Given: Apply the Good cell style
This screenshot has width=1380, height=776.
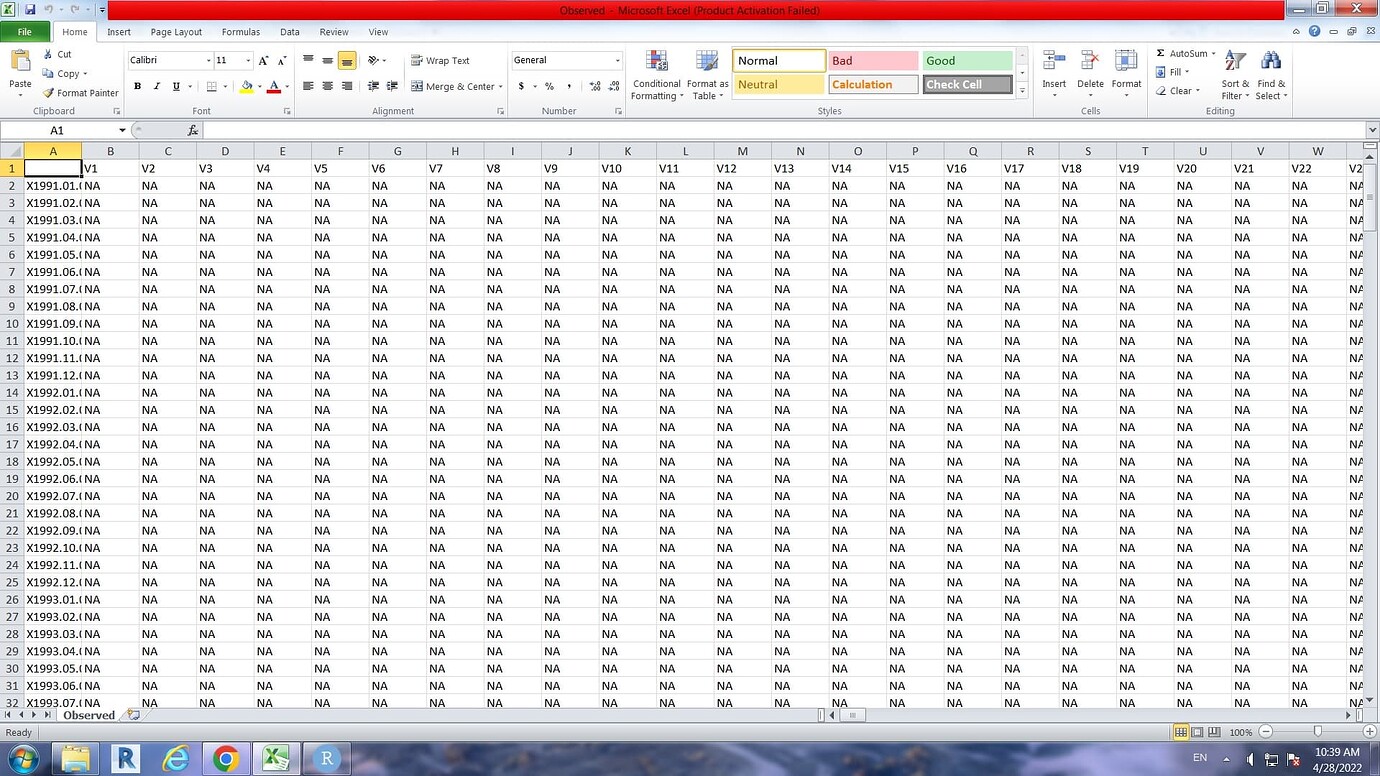Looking at the screenshot, I should tap(967, 61).
